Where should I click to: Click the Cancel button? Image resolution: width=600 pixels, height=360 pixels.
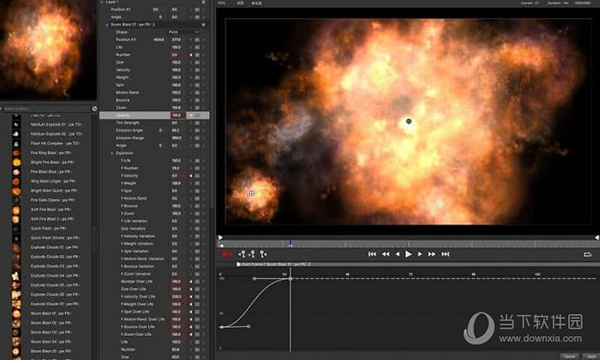tap(569, 356)
